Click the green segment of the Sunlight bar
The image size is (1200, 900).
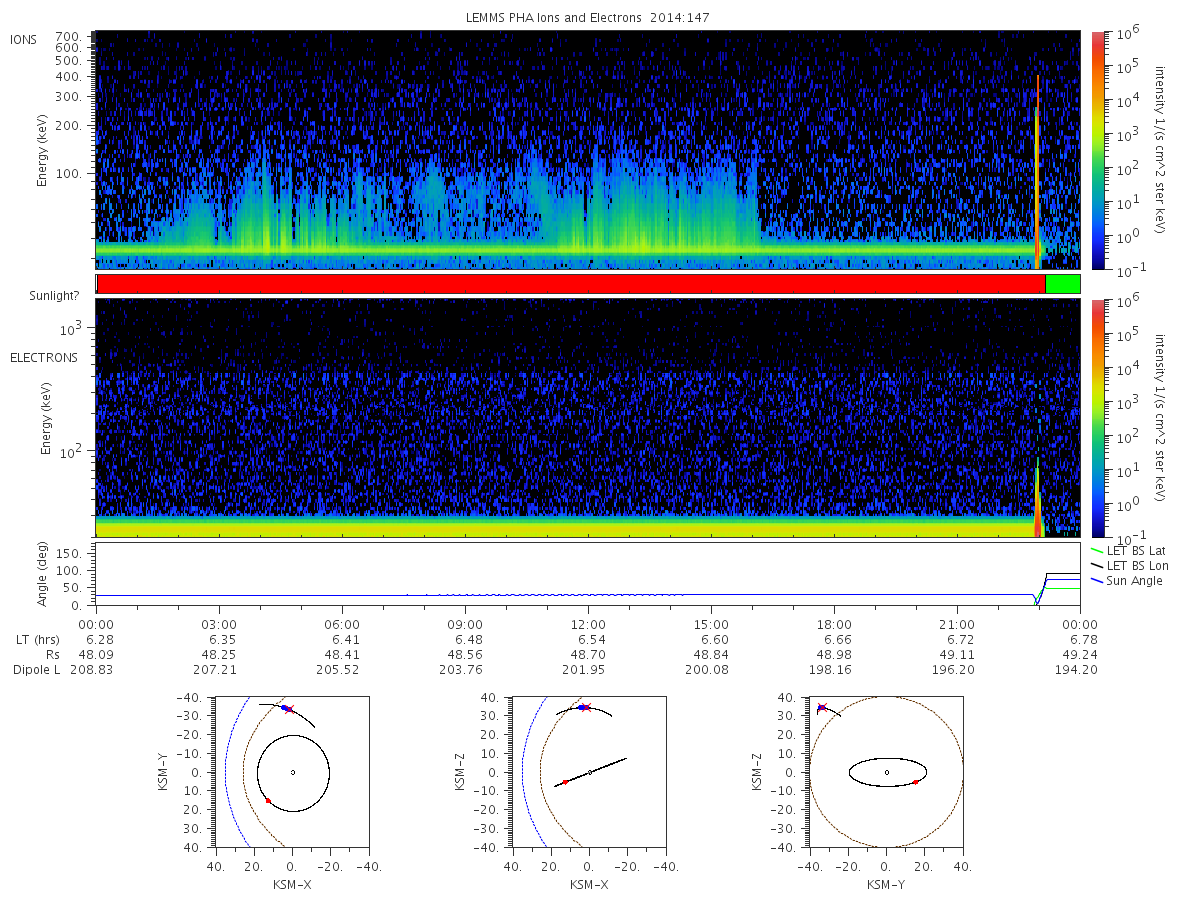point(1063,284)
